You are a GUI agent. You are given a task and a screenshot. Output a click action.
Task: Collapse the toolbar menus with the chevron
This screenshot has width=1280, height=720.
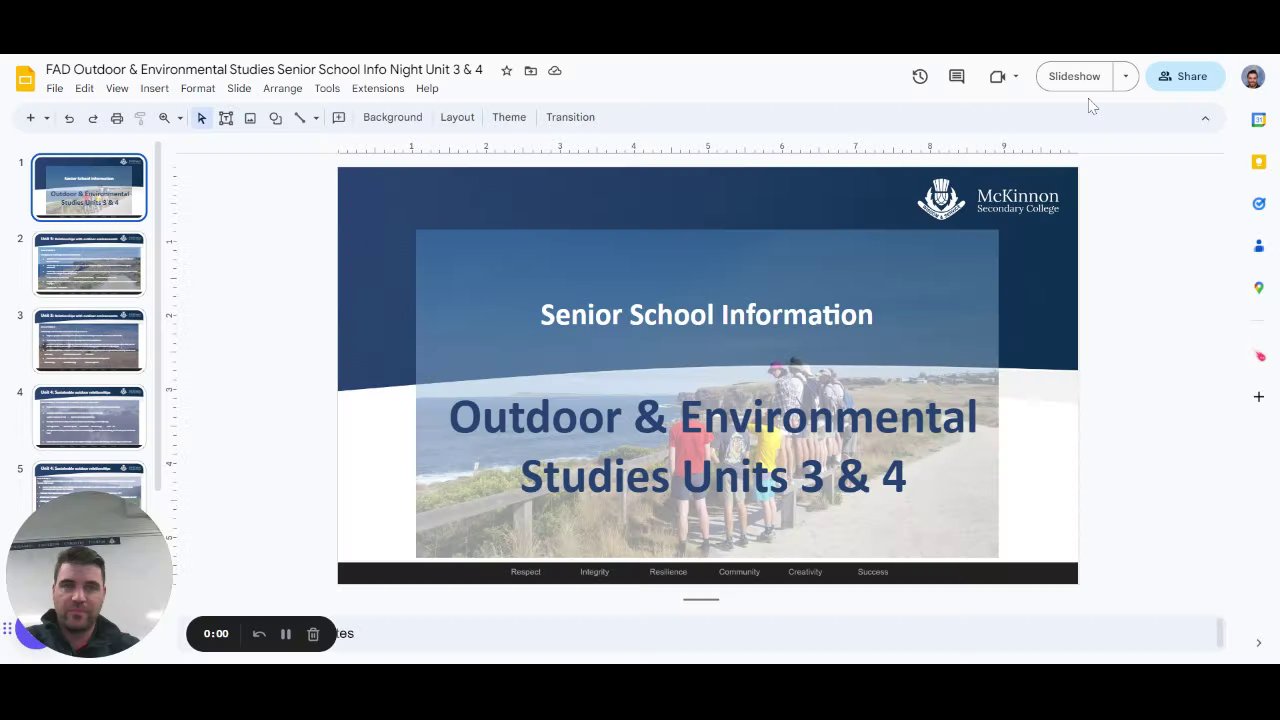tap(1205, 118)
